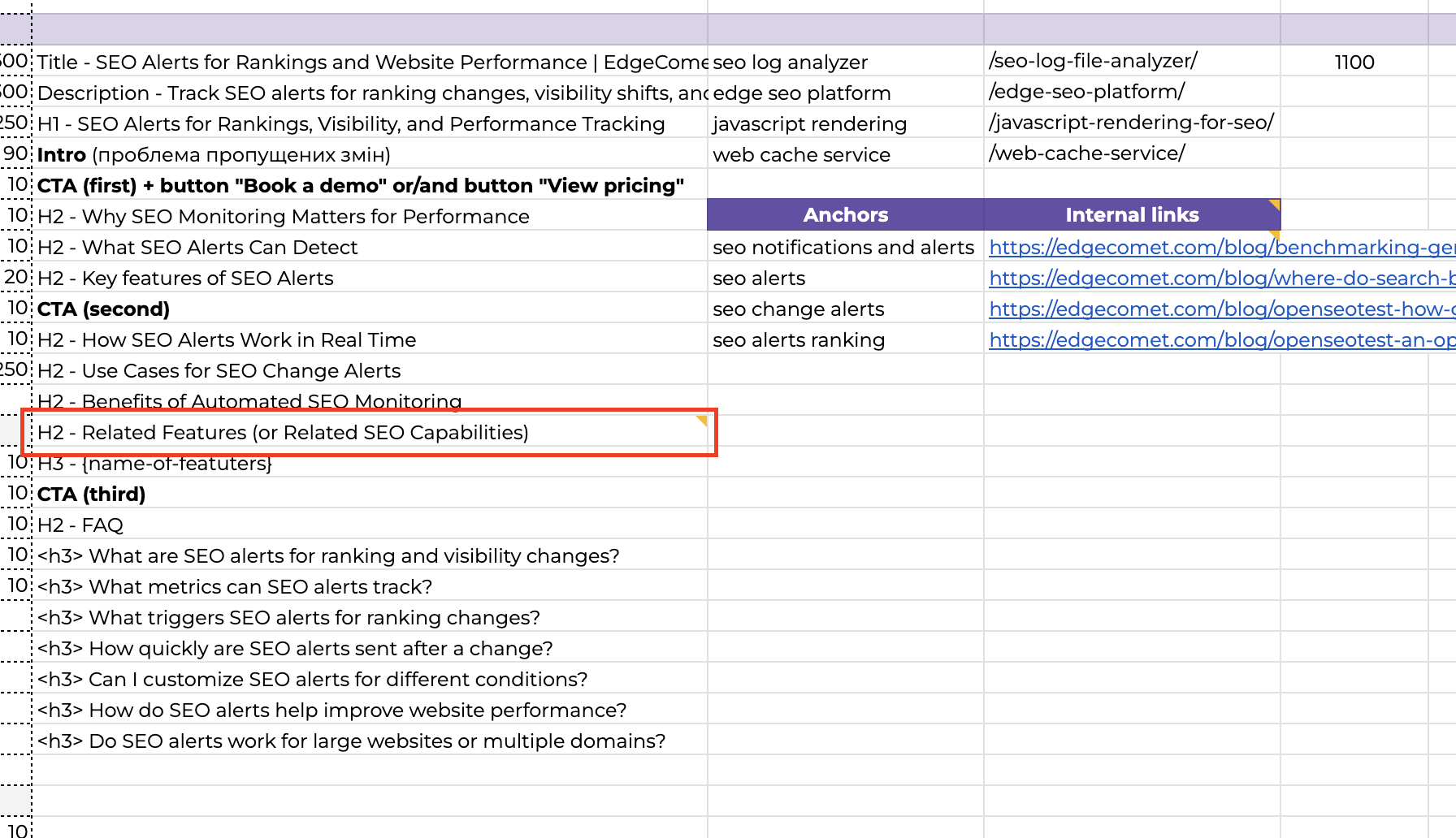This screenshot has height=838, width=1456.
Task: Click the 'edge seo platform' keyword cell
Action: [846, 93]
